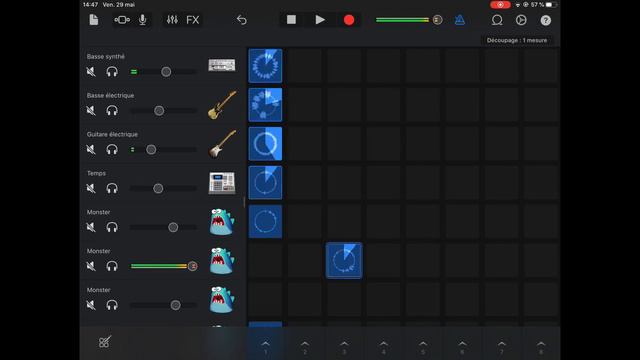Mute the Basse synthé track
The height and width of the screenshot is (360, 640).
91,72
